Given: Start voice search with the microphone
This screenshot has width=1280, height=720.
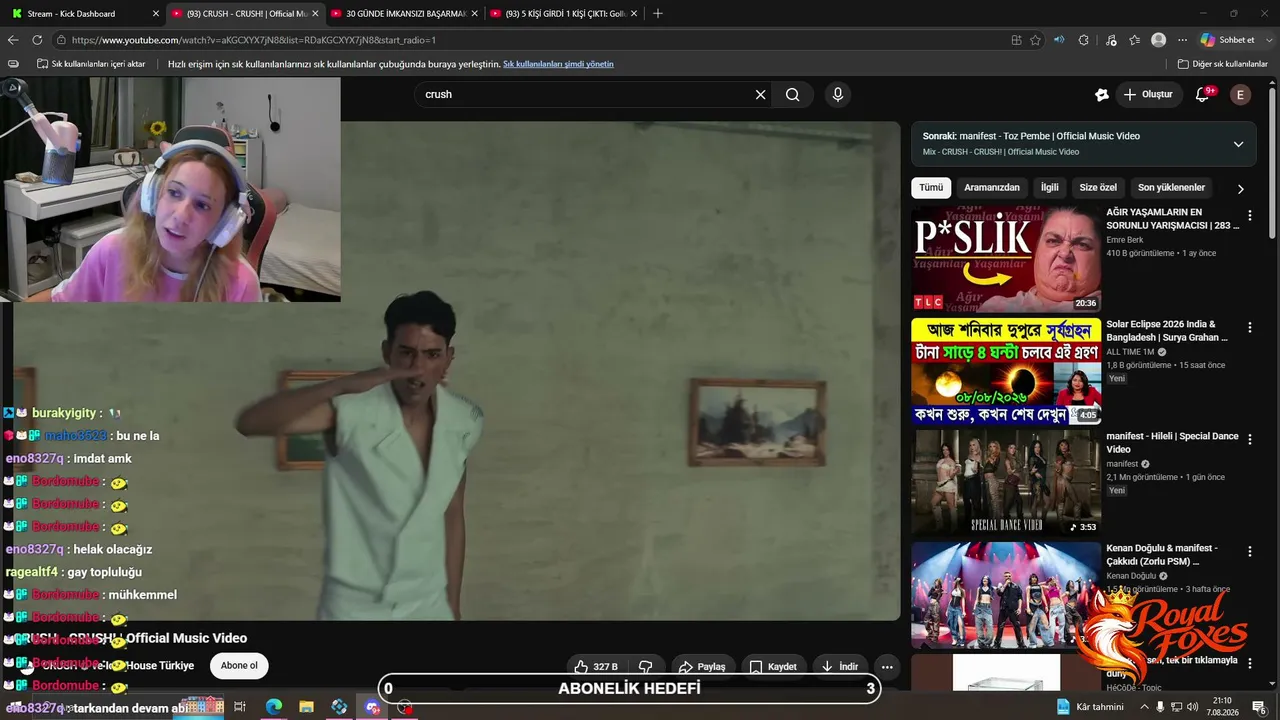Looking at the screenshot, I should point(838,94).
